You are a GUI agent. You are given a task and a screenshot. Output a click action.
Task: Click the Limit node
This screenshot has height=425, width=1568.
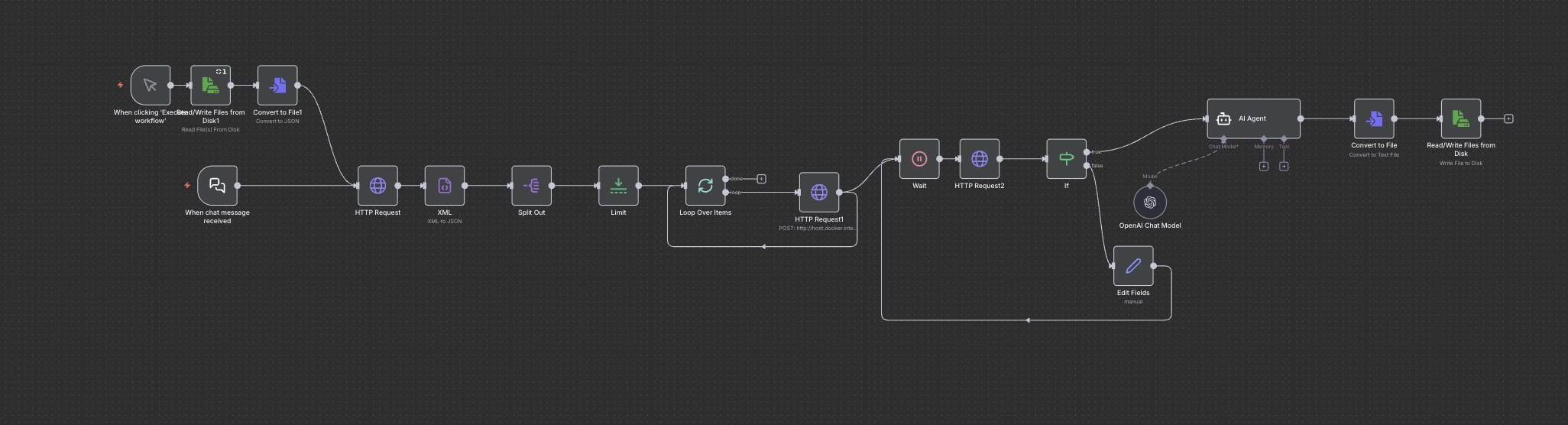click(618, 185)
